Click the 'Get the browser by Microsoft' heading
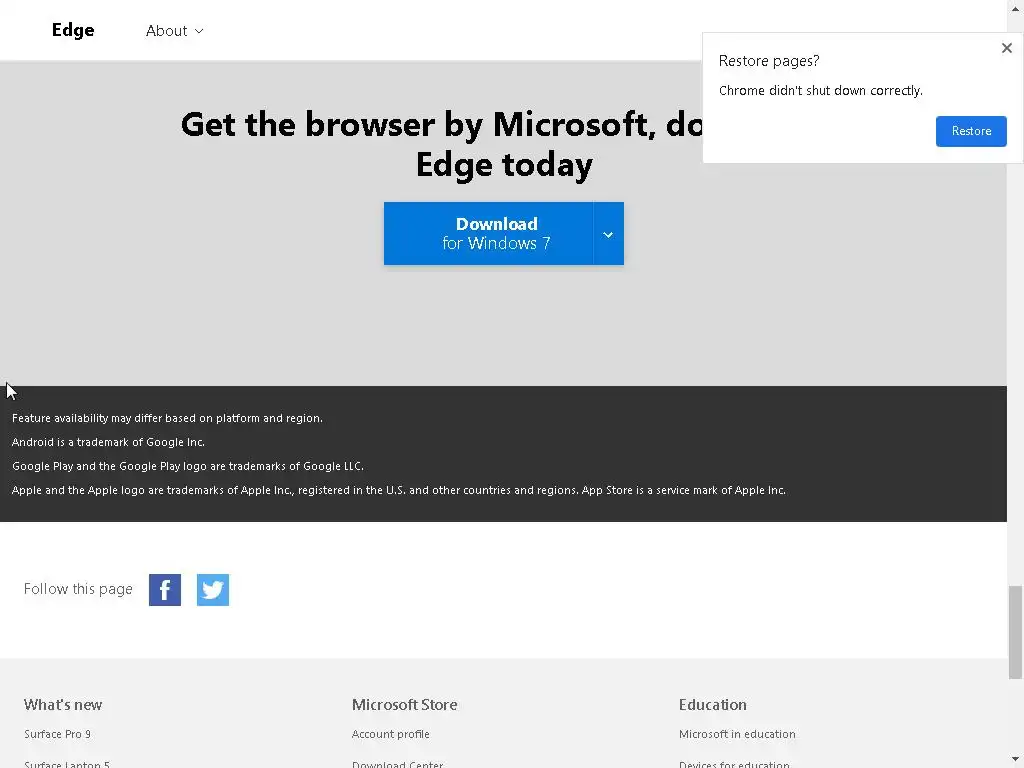 [441, 144]
